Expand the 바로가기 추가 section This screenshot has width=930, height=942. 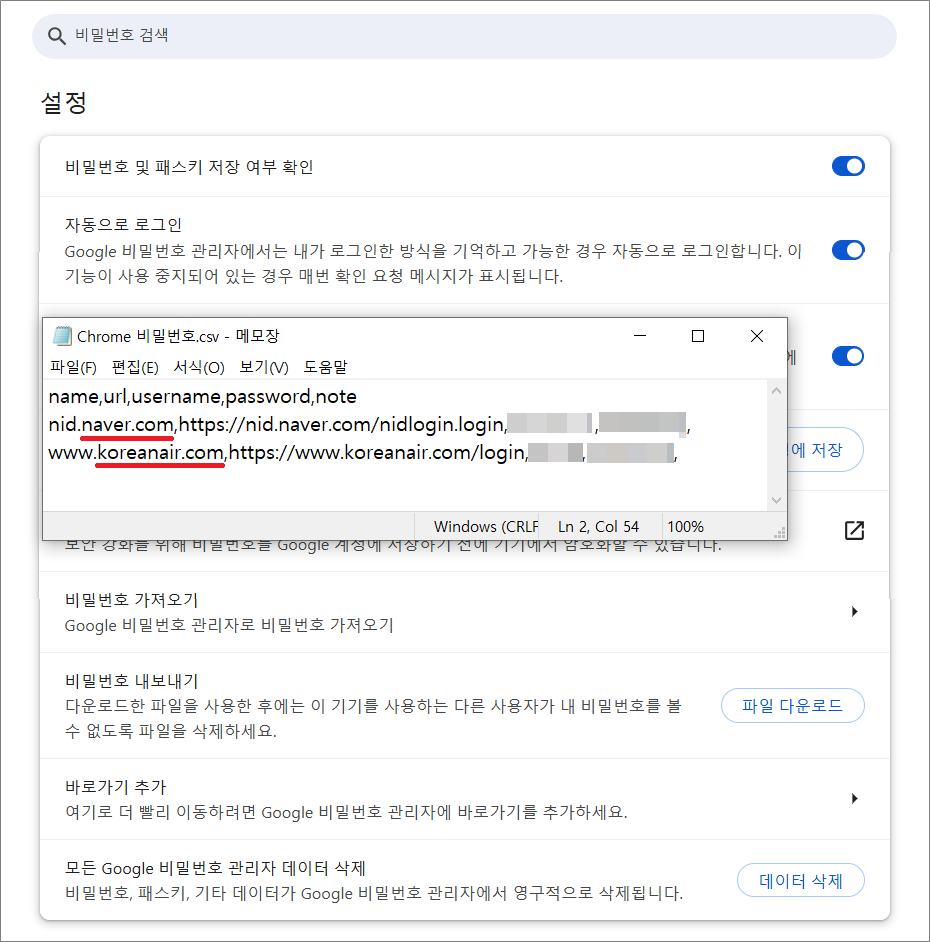click(x=855, y=798)
